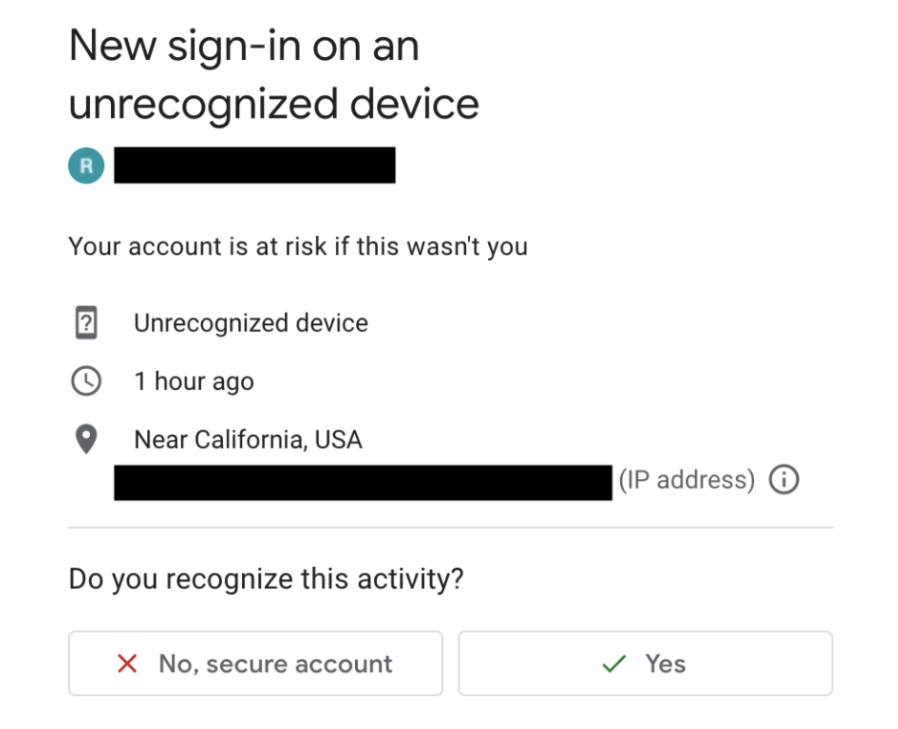
Task: Click the Near California, USA location text
Action: [x=248, y=439]
